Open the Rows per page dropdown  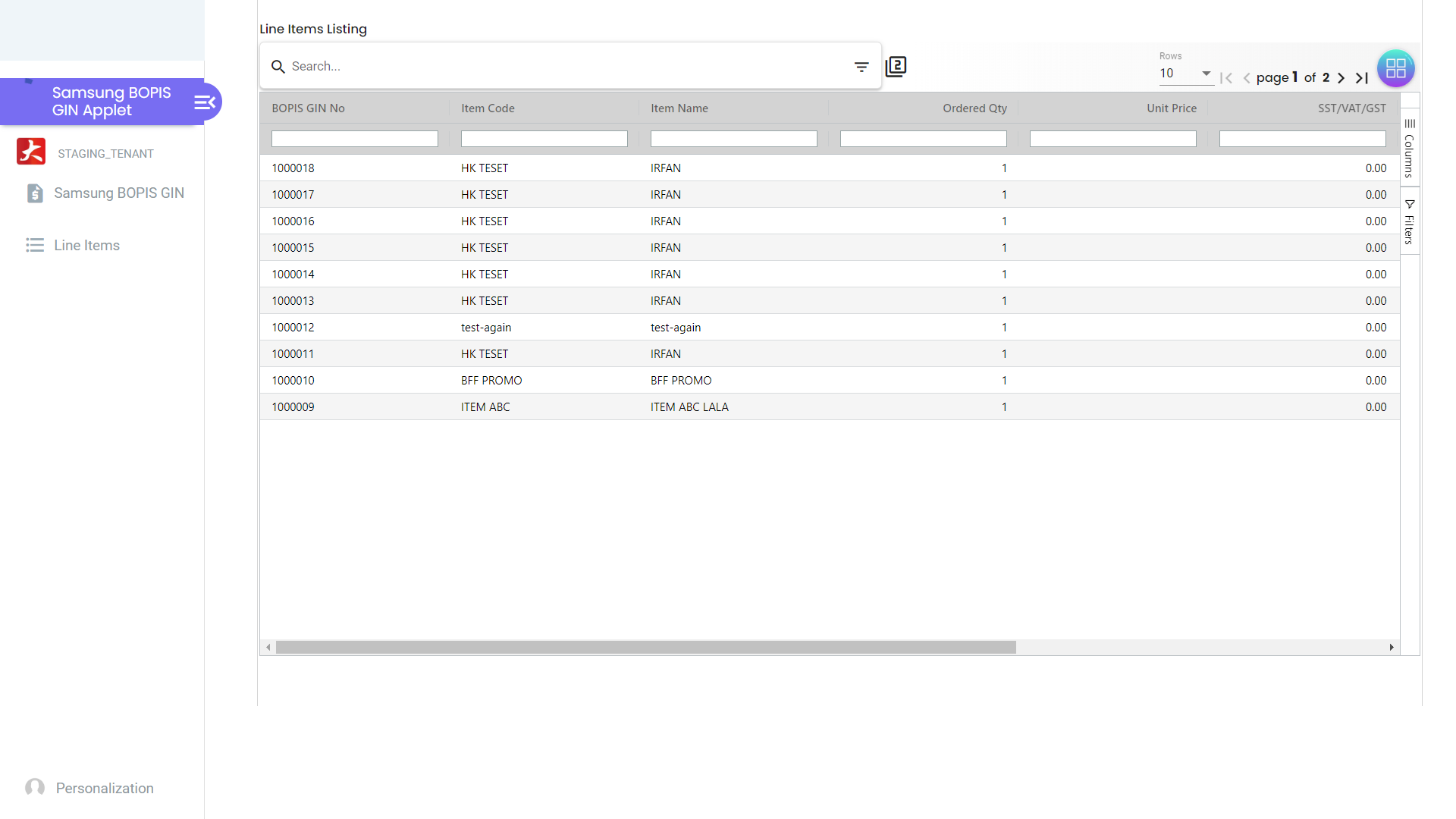[x=1185, y=74]
